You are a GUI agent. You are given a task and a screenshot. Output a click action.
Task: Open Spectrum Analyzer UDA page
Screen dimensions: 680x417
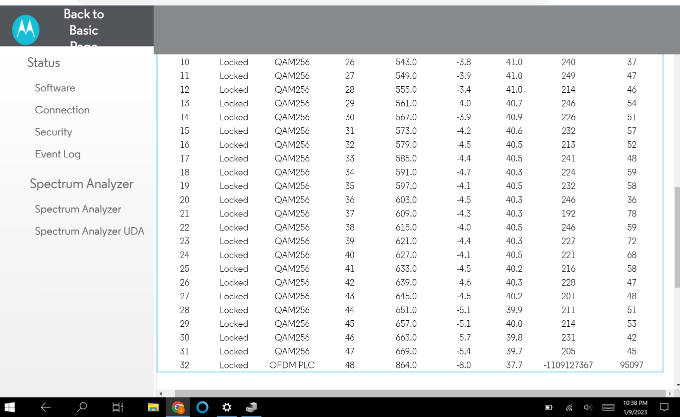coord(89,231)
